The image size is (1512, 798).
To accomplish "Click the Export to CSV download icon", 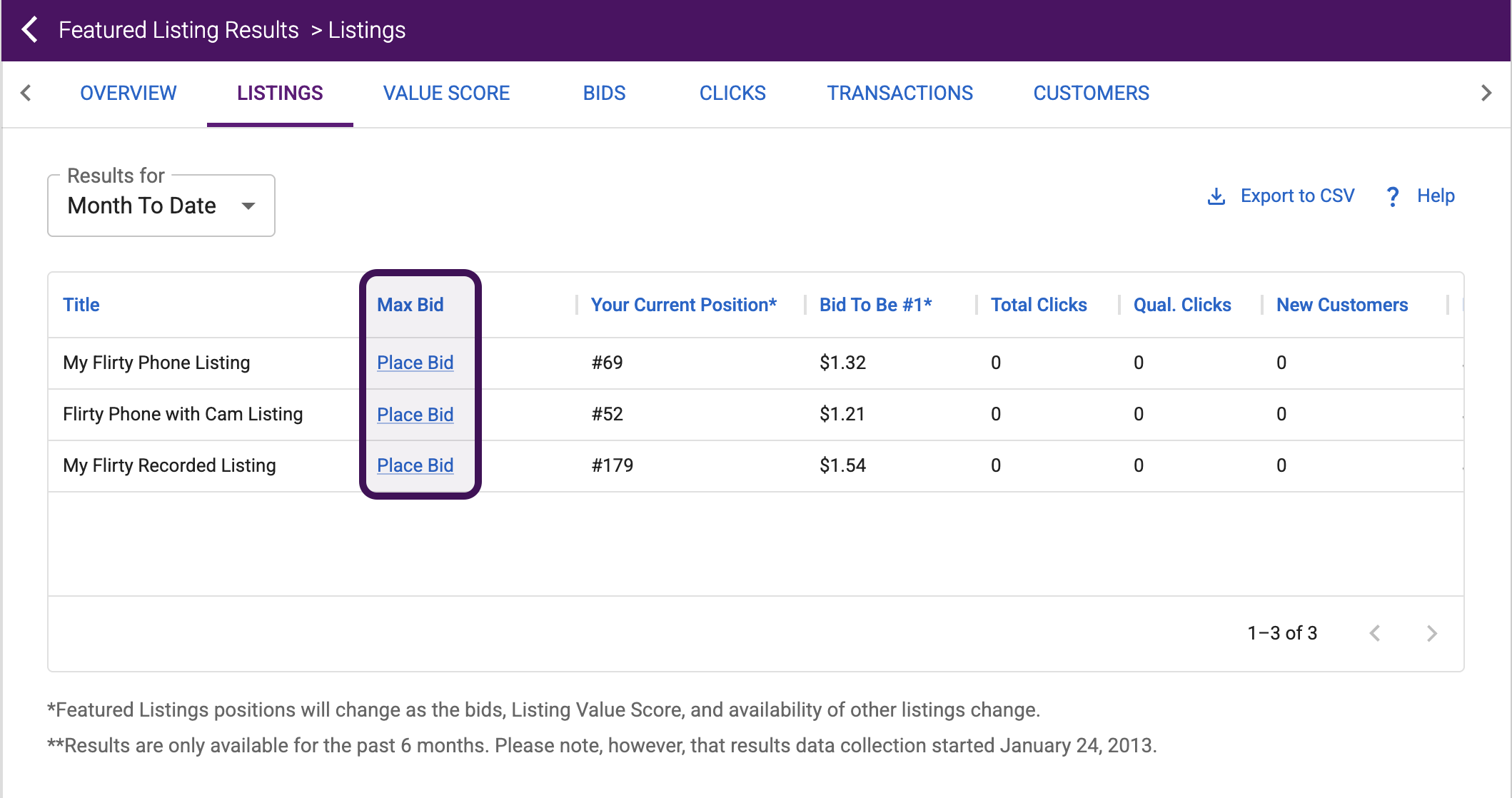I will point(1216,196).
